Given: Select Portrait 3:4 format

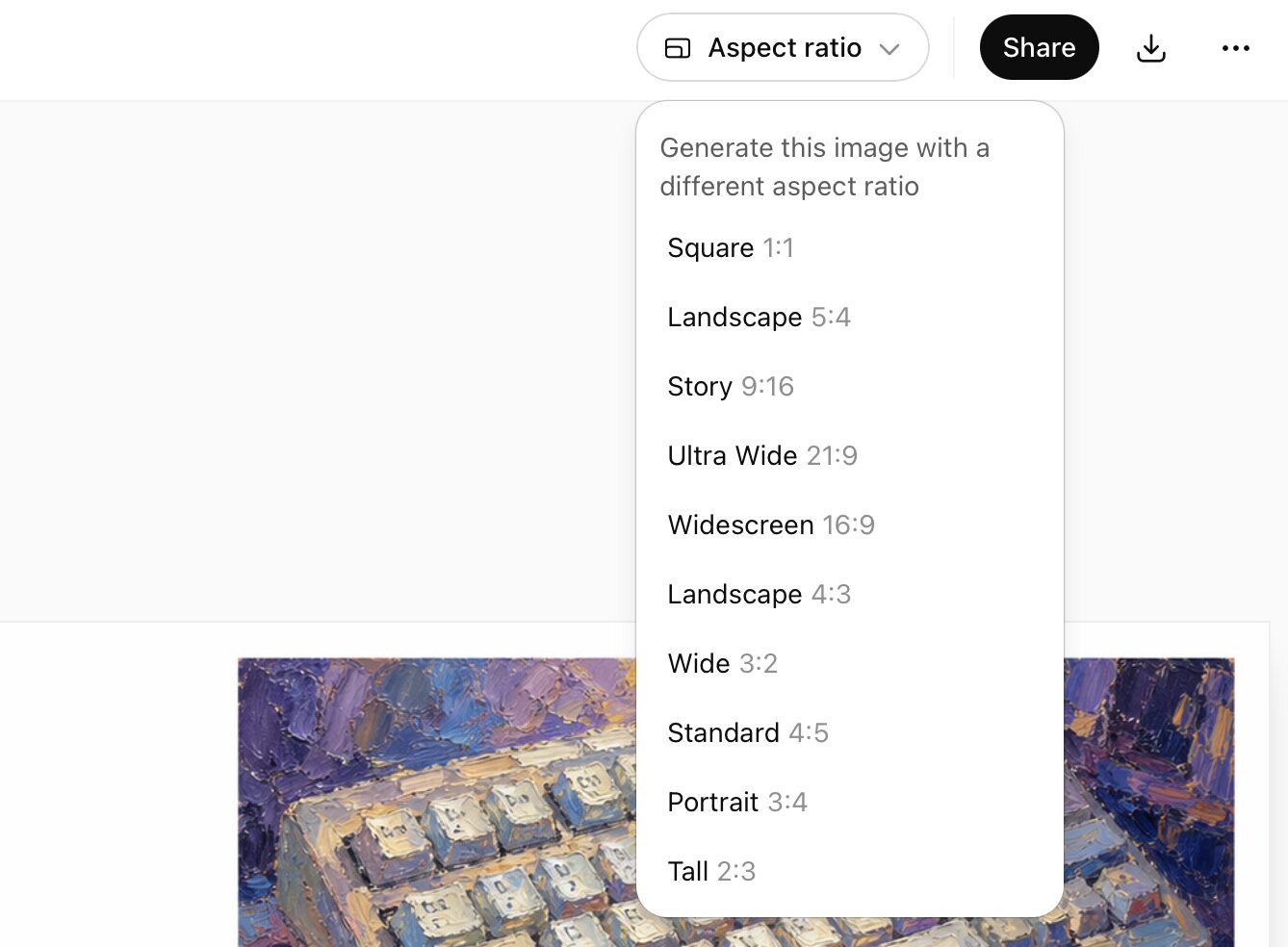Looking at the screenshot, I should click(x=737, y=803).
